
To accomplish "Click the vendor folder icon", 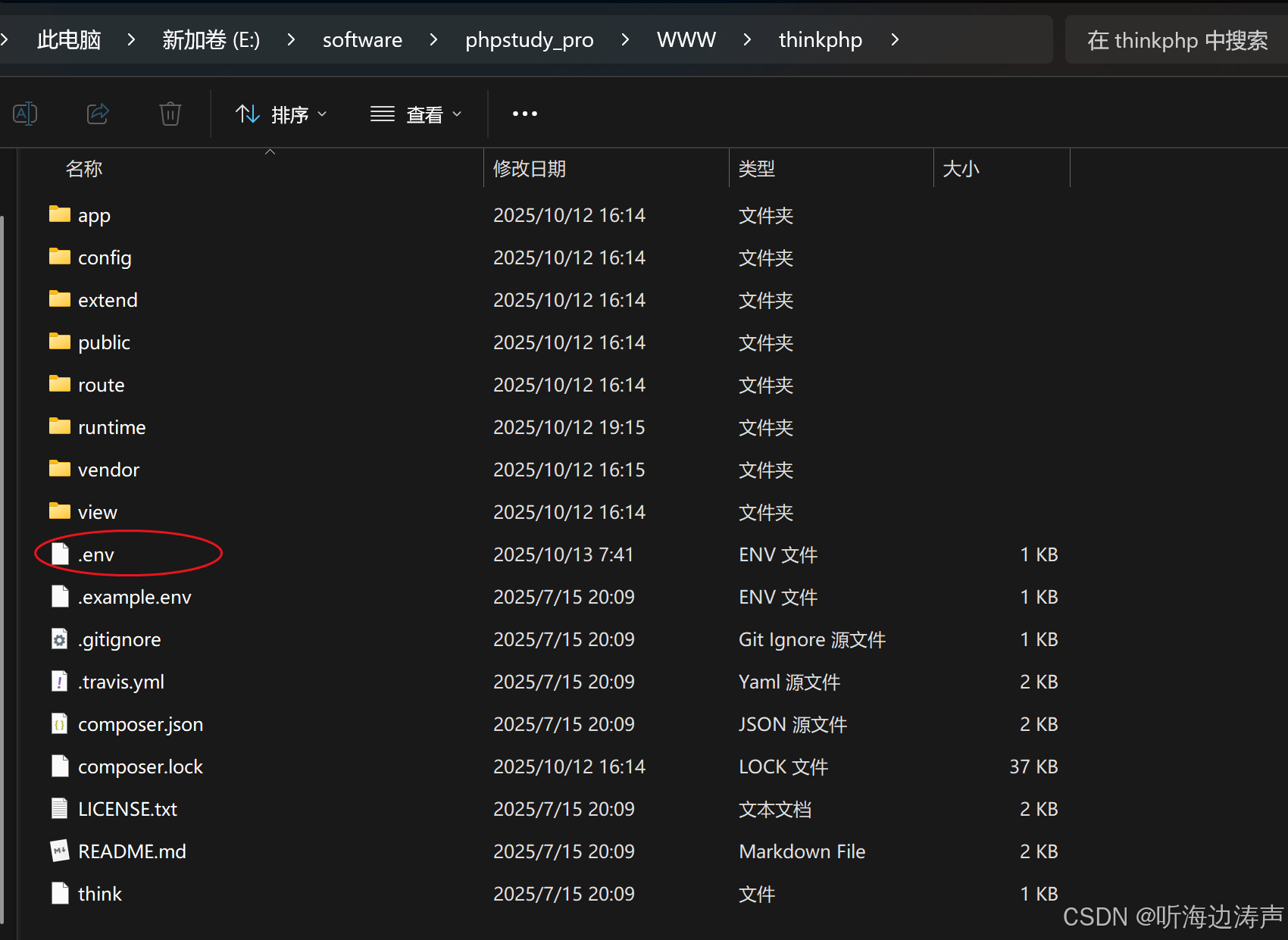I will (x=59, y=469).
